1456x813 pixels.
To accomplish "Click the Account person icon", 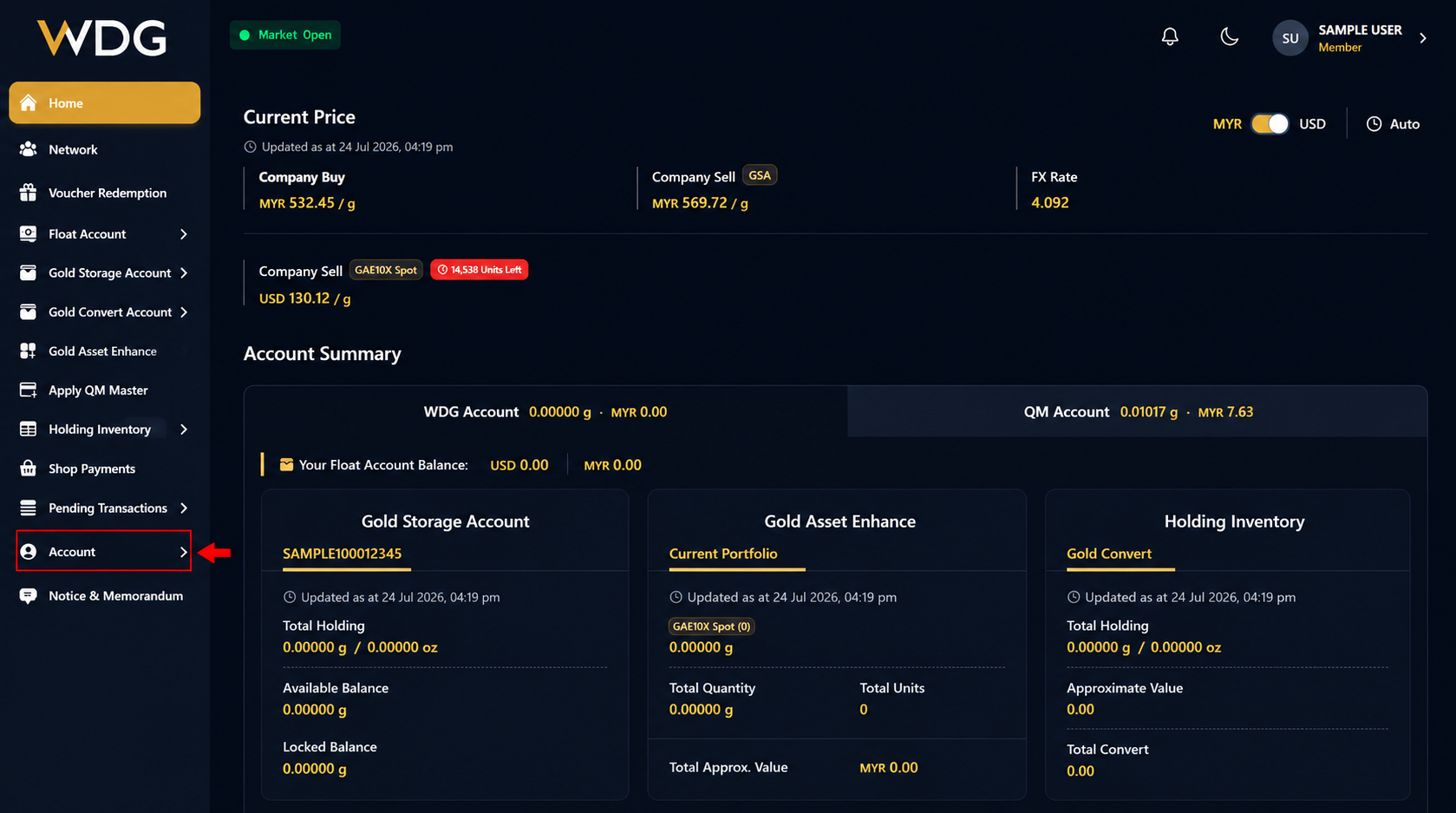I will click(x=29, y=552).
